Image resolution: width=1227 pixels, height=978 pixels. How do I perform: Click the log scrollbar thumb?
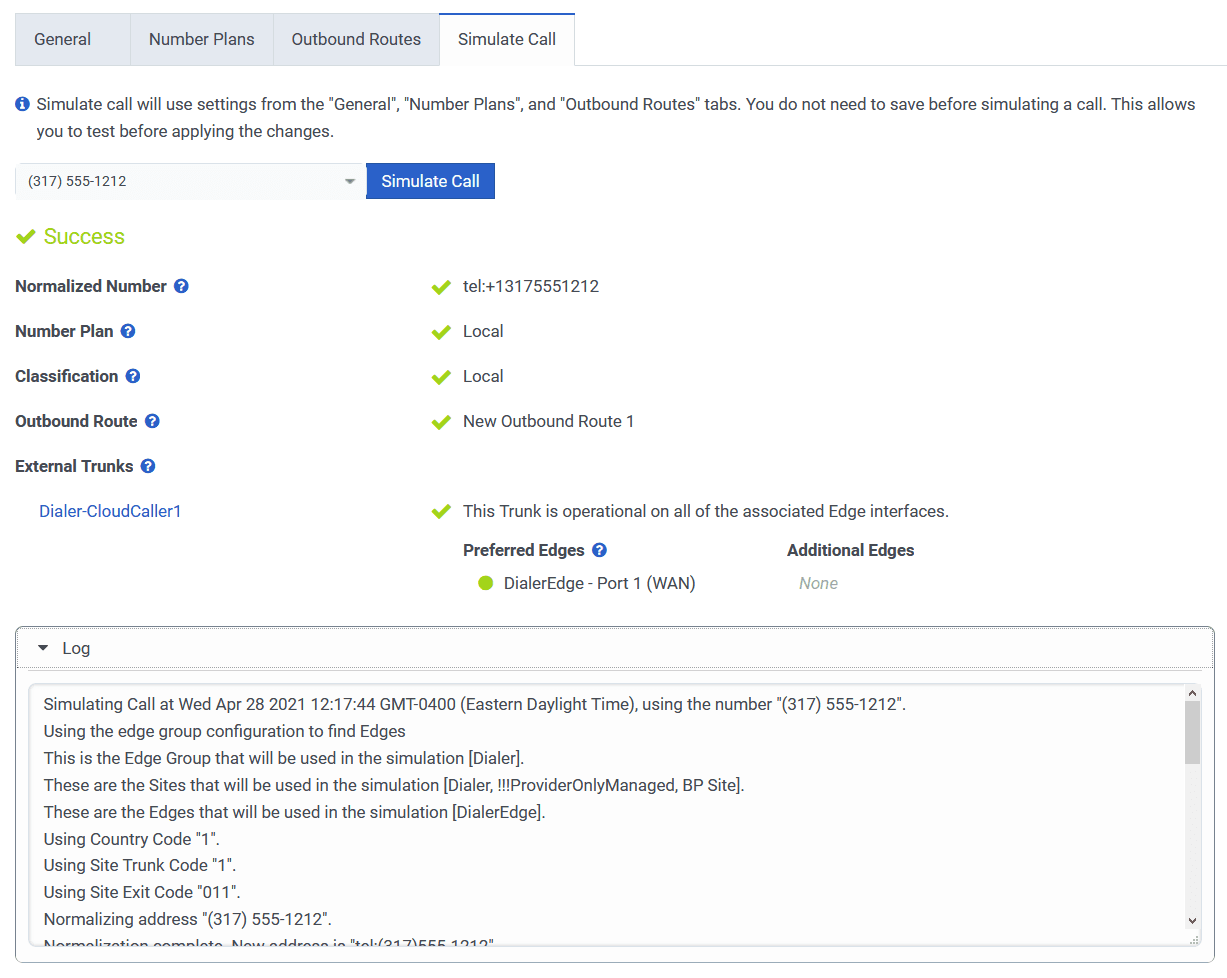pyautogui.click(x=1192, y=732)
